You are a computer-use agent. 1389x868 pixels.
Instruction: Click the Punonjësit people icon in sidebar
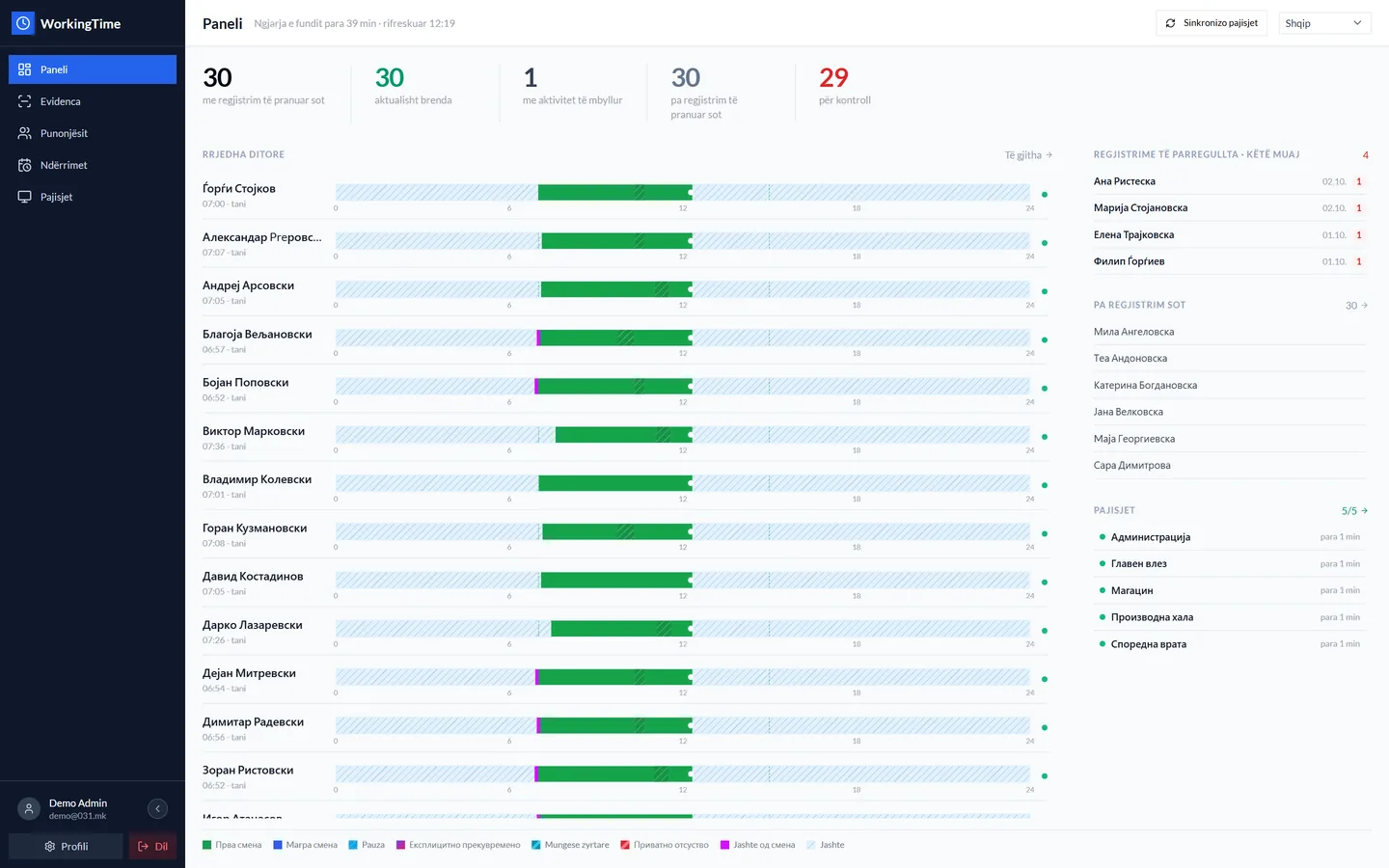point(25,133)
